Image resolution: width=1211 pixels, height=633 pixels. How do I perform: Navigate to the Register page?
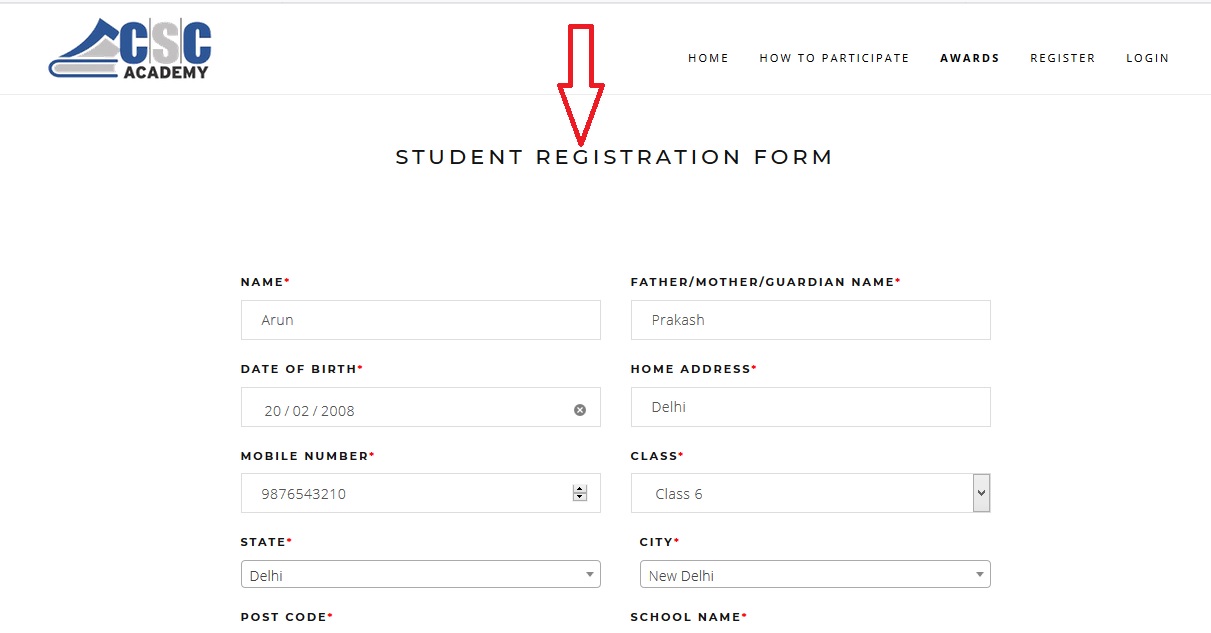(x=1062, y=58)
